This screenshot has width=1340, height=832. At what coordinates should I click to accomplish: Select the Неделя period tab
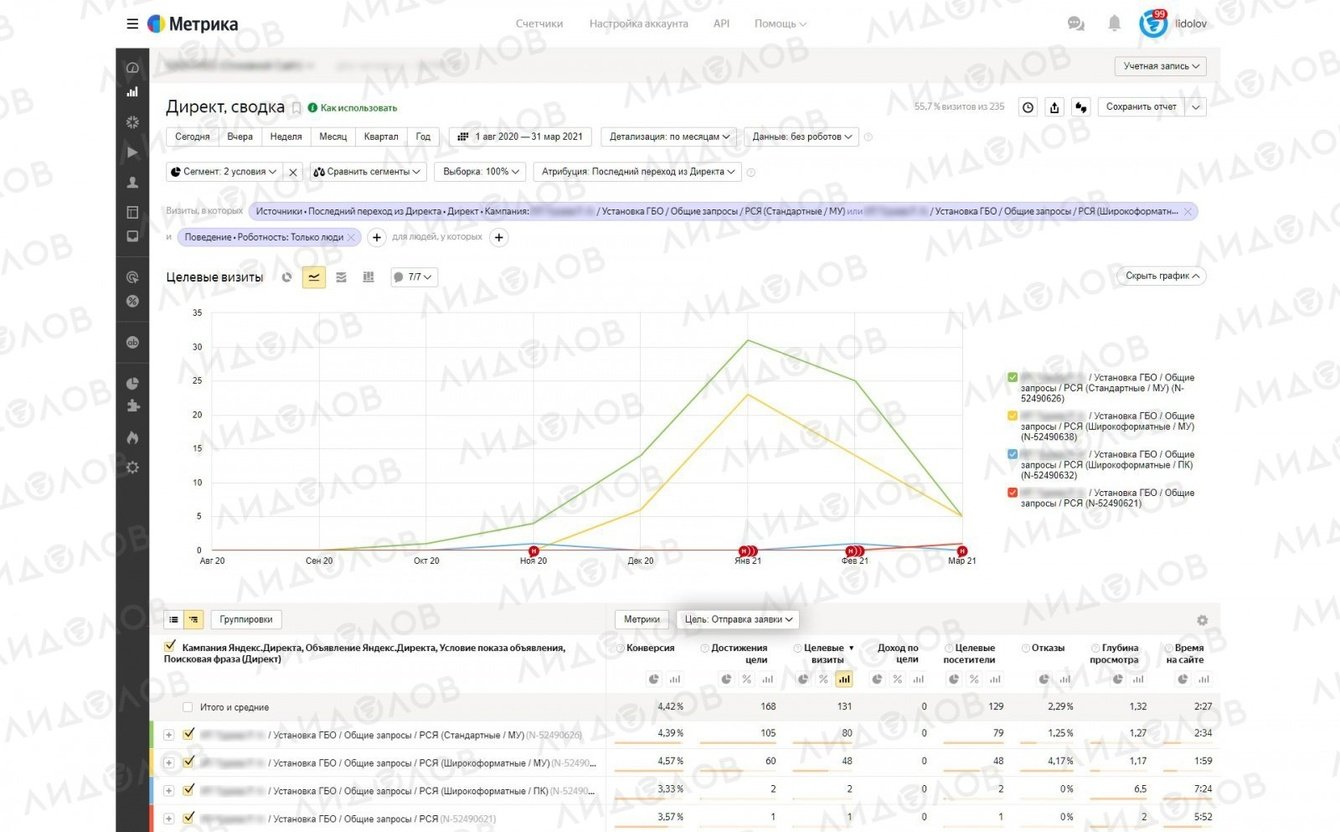pos(286,137)
